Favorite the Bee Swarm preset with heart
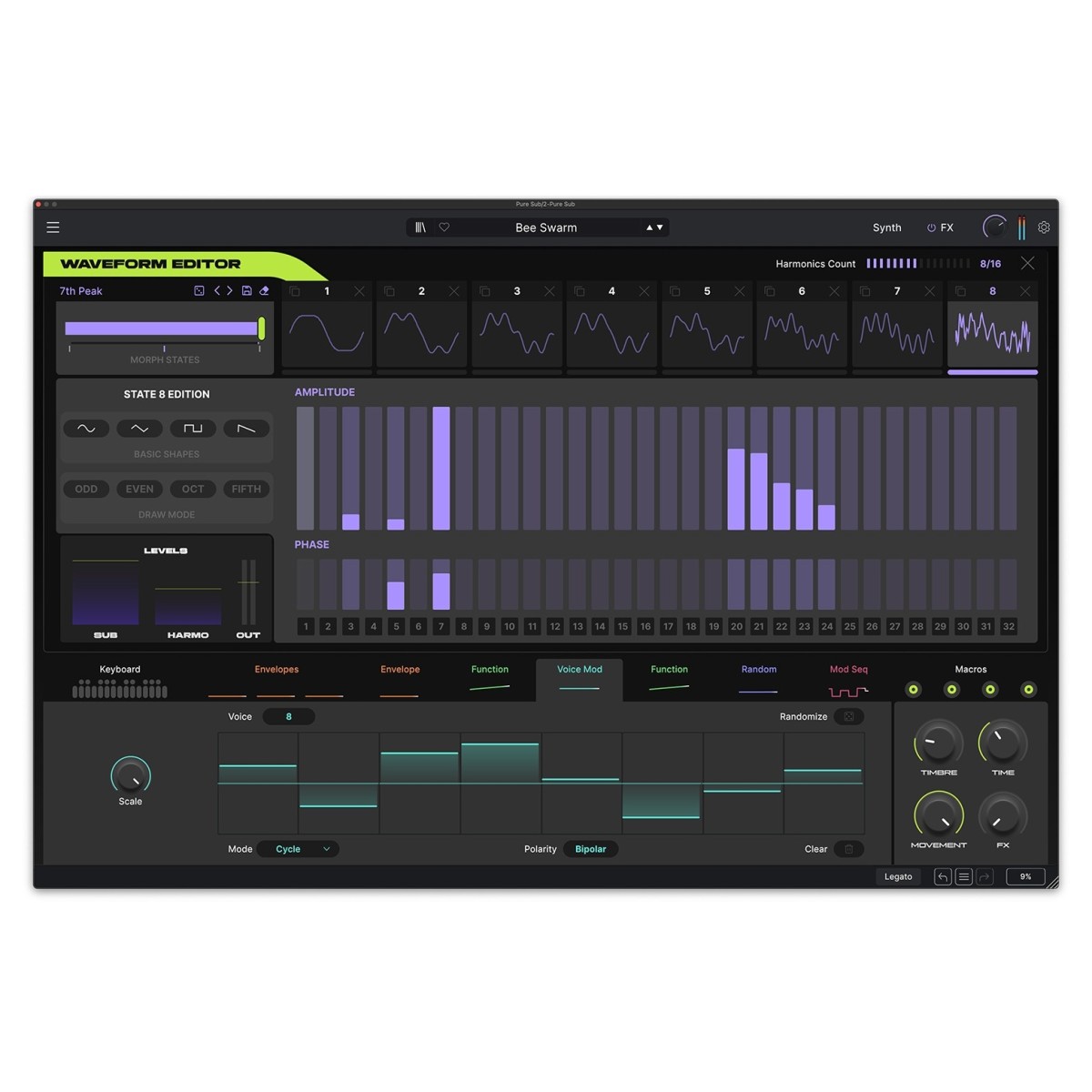 (x=444, y=227)
